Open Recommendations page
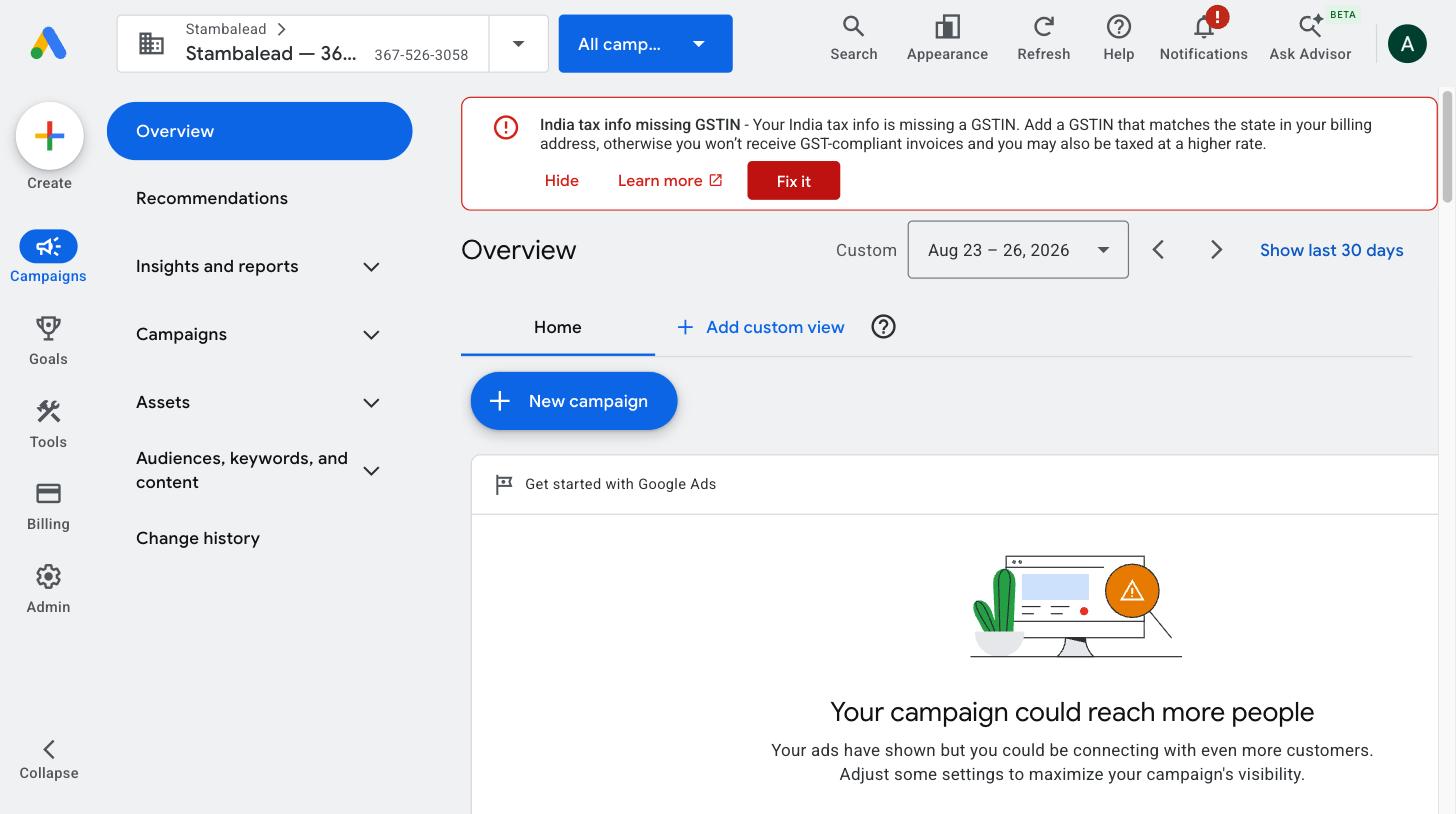 coord(212,198)
